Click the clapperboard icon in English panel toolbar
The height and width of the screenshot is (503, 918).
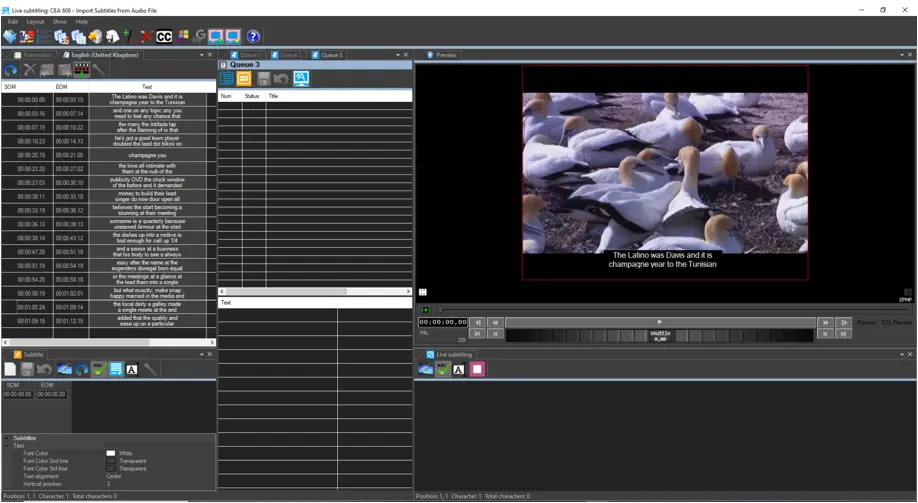[x=82, y=70]
